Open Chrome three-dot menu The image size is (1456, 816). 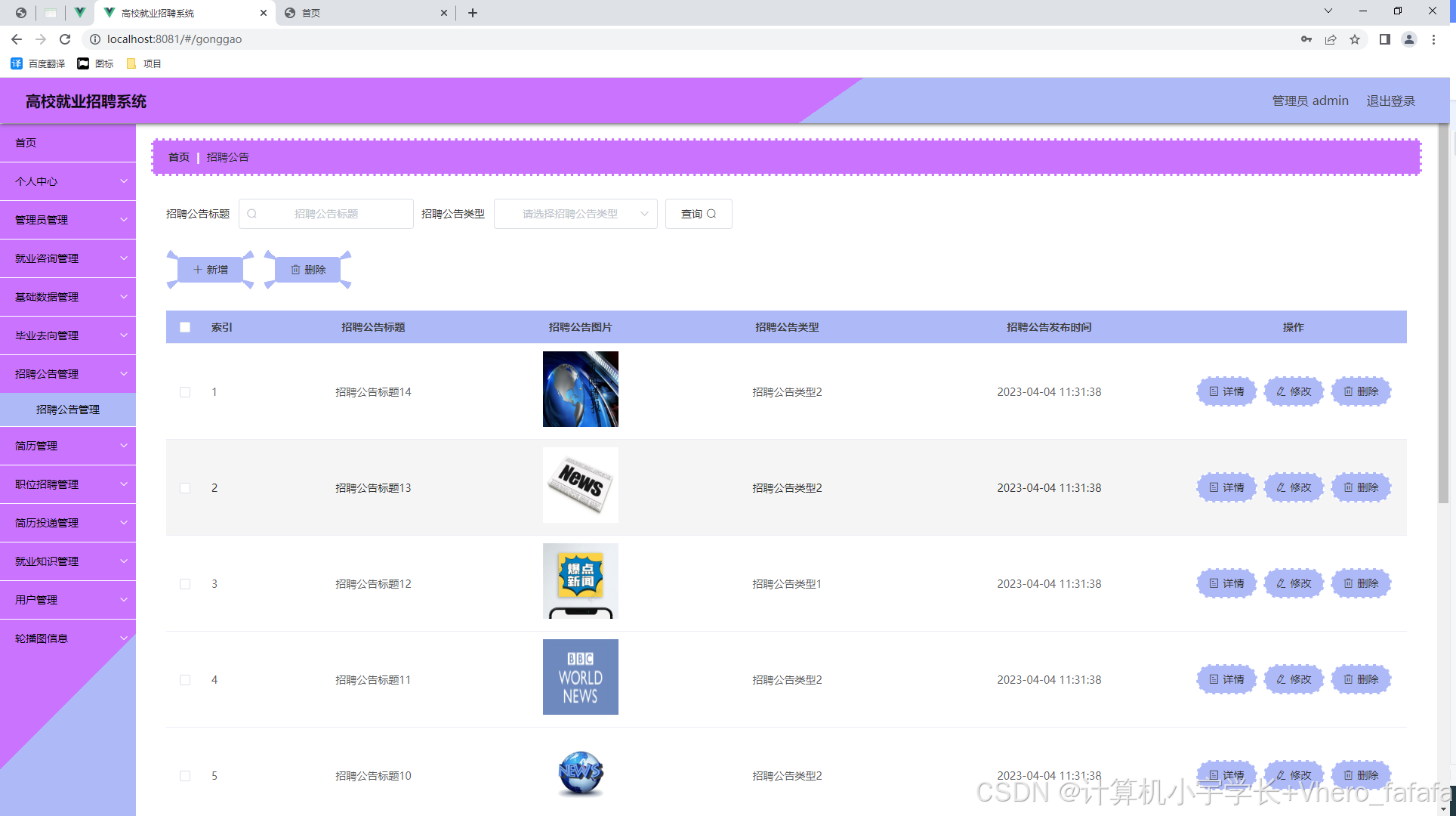[1433, 39]
